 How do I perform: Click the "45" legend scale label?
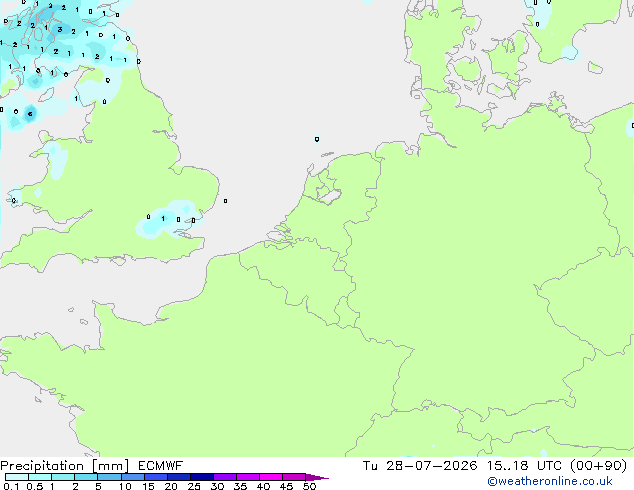(286, 486)
